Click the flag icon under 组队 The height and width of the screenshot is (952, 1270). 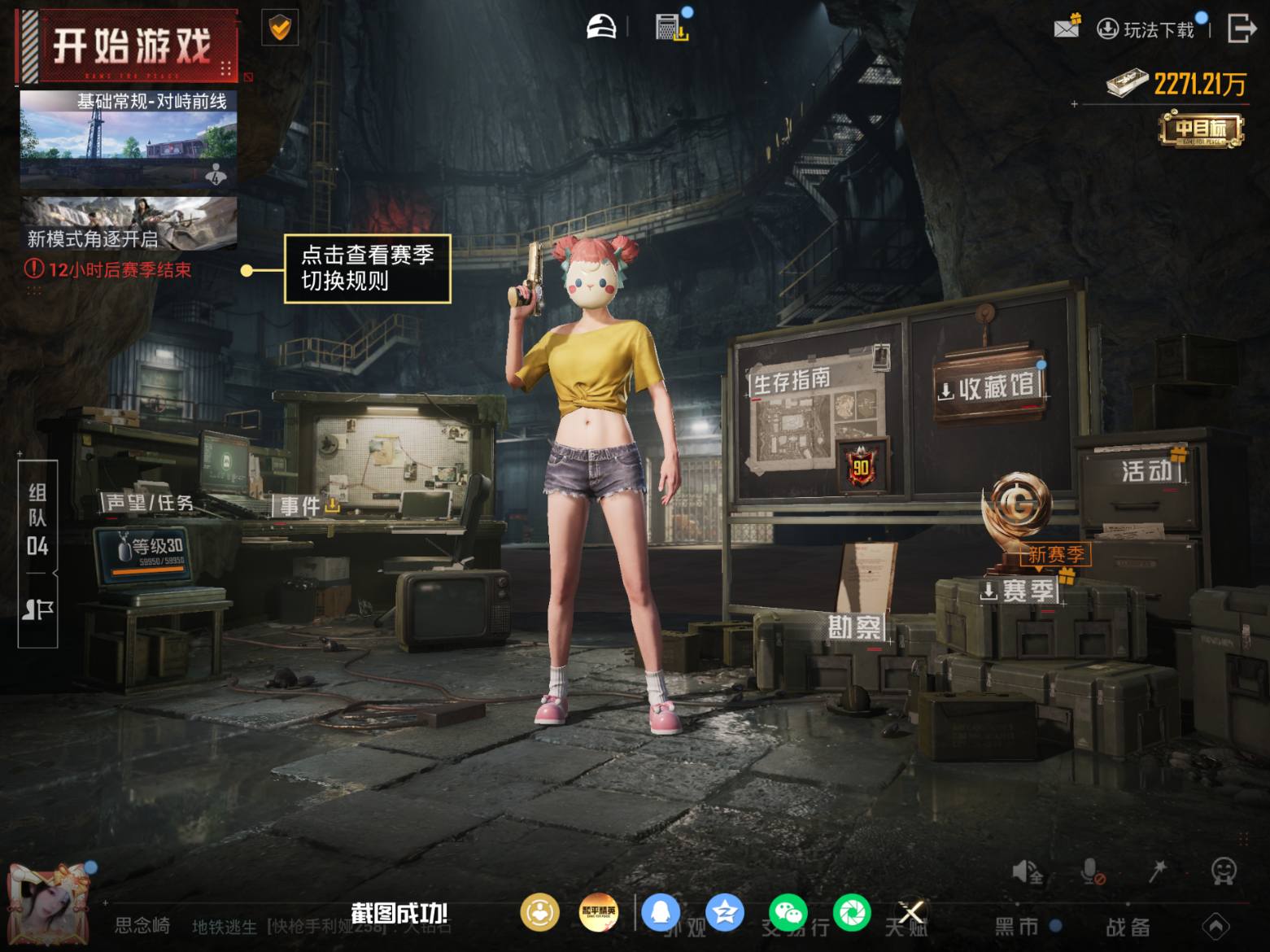(x=37, y=610)
